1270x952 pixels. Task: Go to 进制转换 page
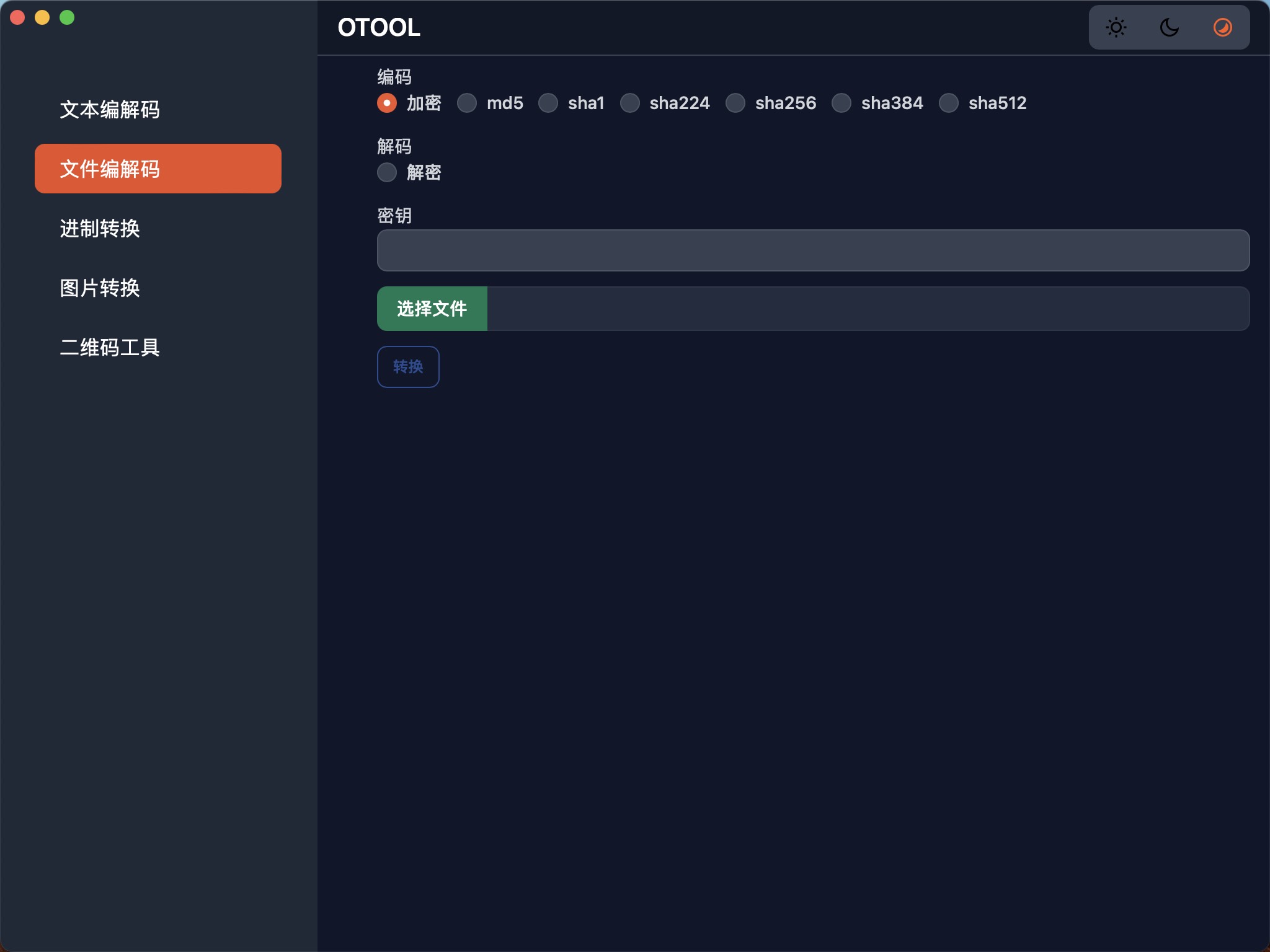[x=100, y=229]
